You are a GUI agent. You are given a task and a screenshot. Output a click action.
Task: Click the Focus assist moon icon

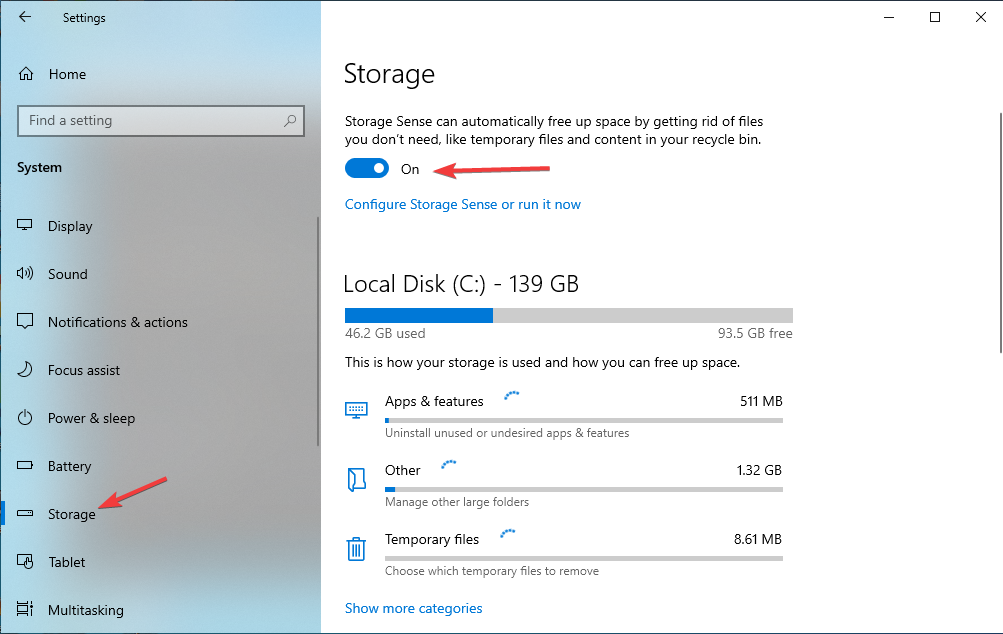point(25,370)
